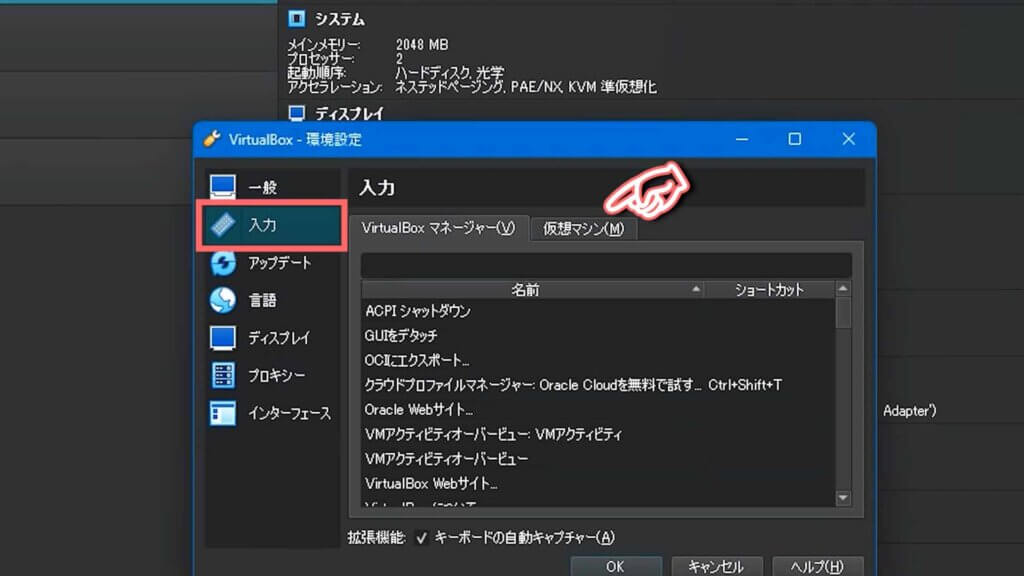This screenshot has height=576, width=1024.
Task: Select the Oracle Webサイト row
Action: point(598,410)
